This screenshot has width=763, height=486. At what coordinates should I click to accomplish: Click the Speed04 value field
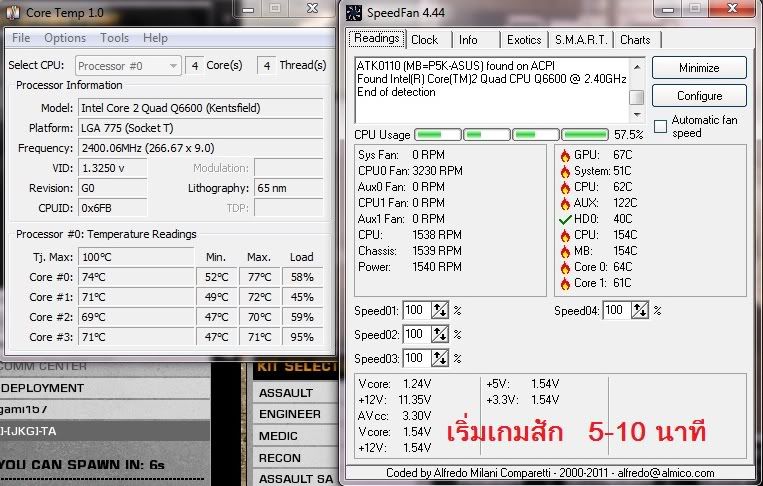[617, 310]
